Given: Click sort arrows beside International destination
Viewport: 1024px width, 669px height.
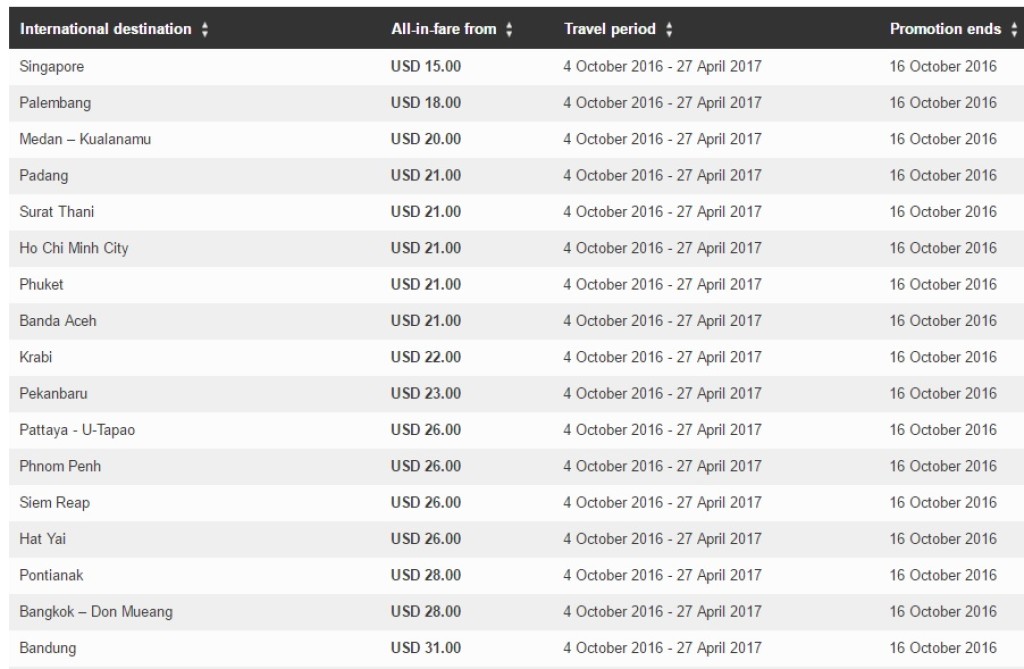Looking at the screenshot, I should pos(205,30).
